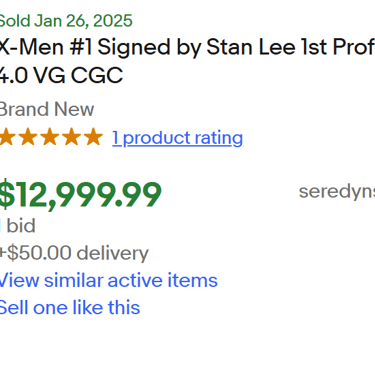This screenshot has width=375, height=366.
Task: Click Sell one like this
Action: [69, 307]
